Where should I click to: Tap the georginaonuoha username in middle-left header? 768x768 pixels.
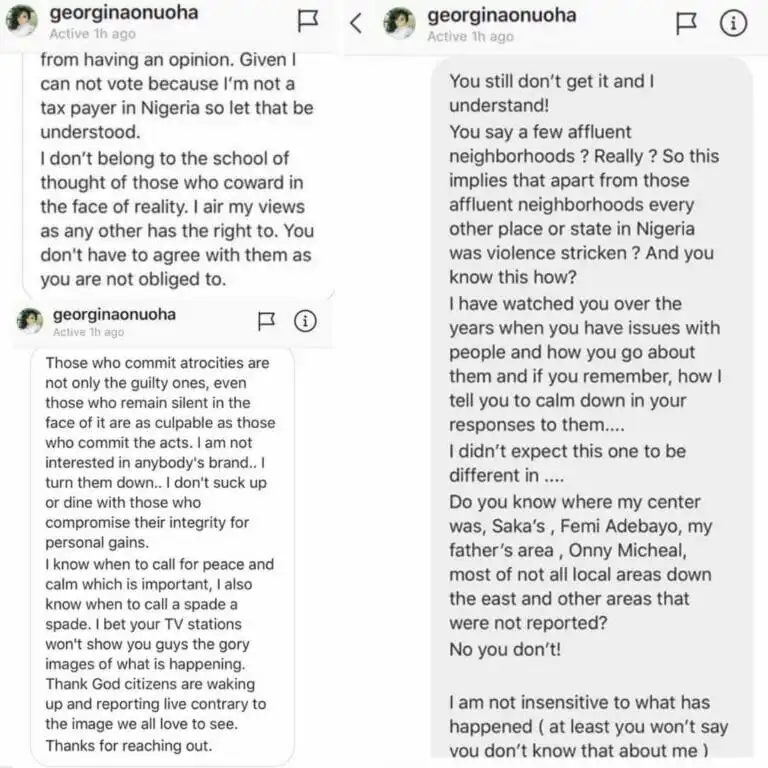click(x=114, y=314)
